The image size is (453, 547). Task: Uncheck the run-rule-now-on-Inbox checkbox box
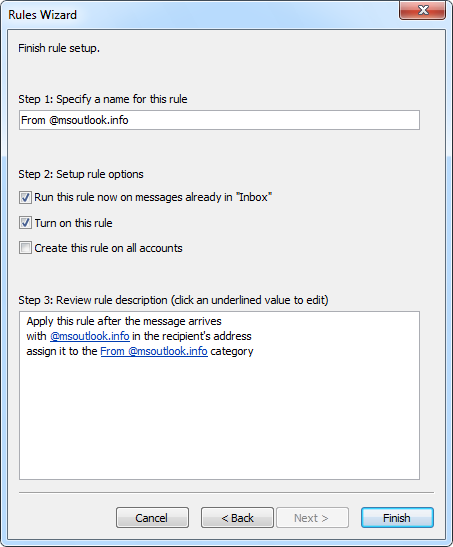pyautogui.click(x=25, y=197)
